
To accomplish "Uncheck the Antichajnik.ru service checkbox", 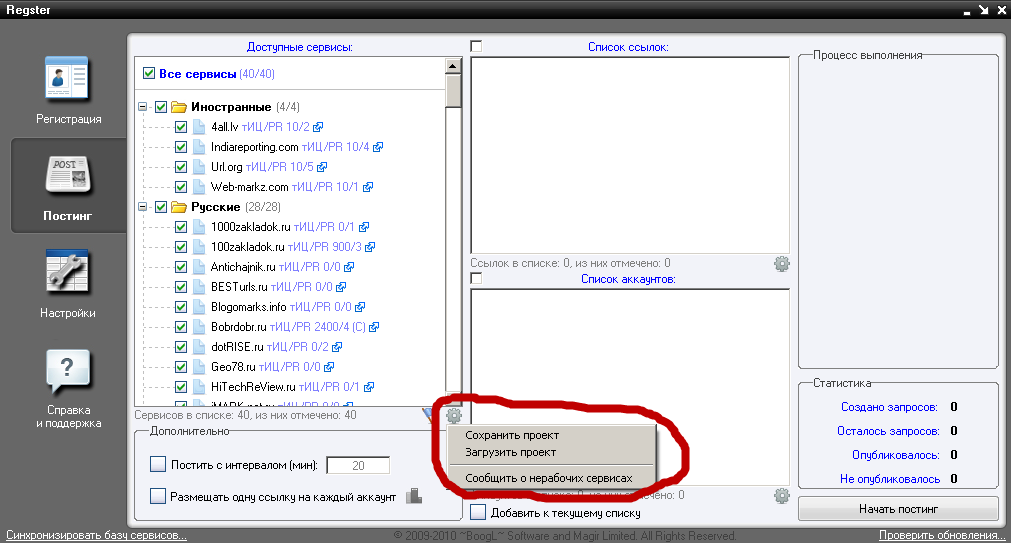I will 181,267.
